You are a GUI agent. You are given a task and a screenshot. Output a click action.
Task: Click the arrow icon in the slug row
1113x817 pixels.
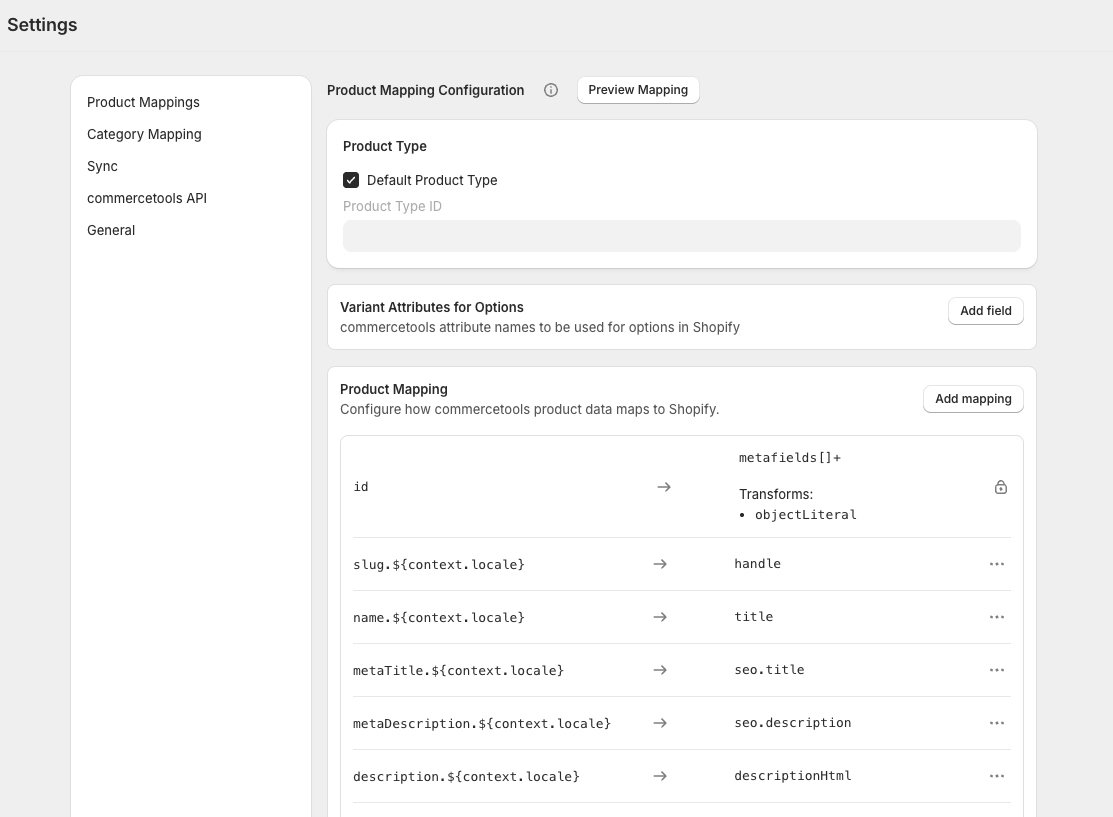pyautogui.click(x=660, y=564)
